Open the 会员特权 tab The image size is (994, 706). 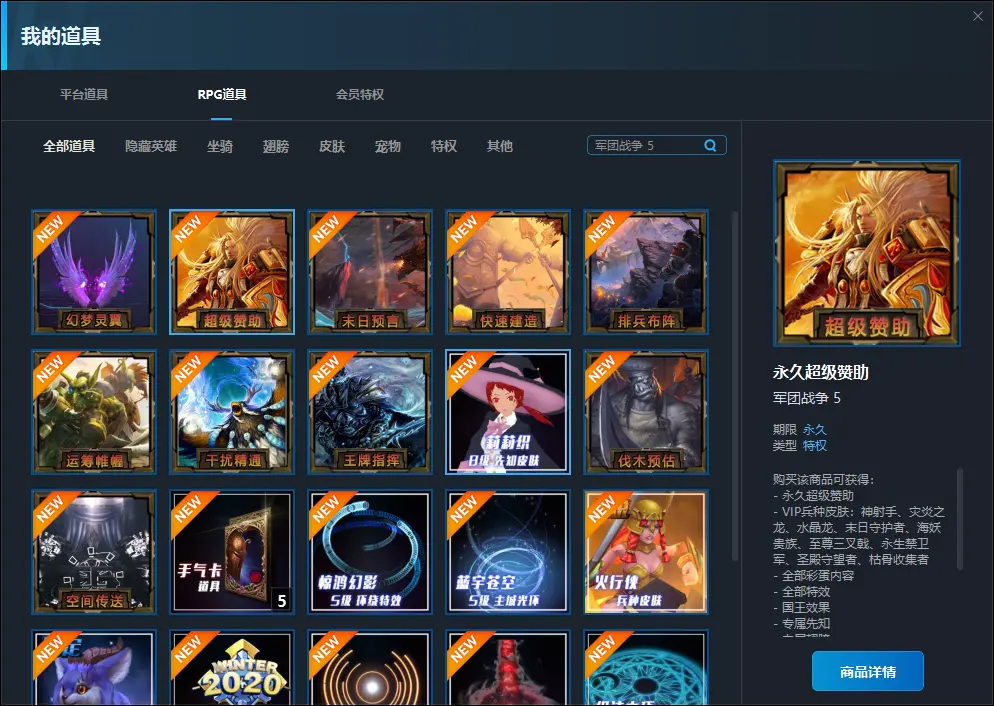click(x=360, y=94)
